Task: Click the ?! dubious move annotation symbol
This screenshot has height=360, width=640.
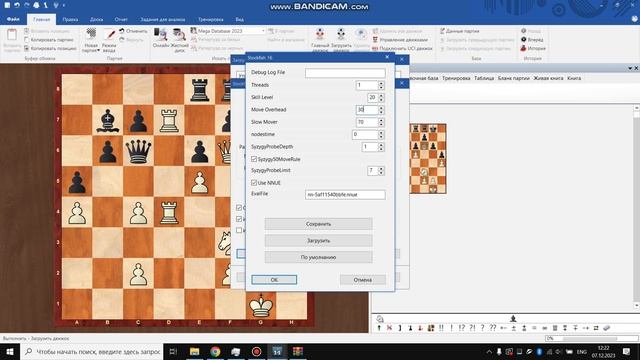Action: (x=472, y=328)
